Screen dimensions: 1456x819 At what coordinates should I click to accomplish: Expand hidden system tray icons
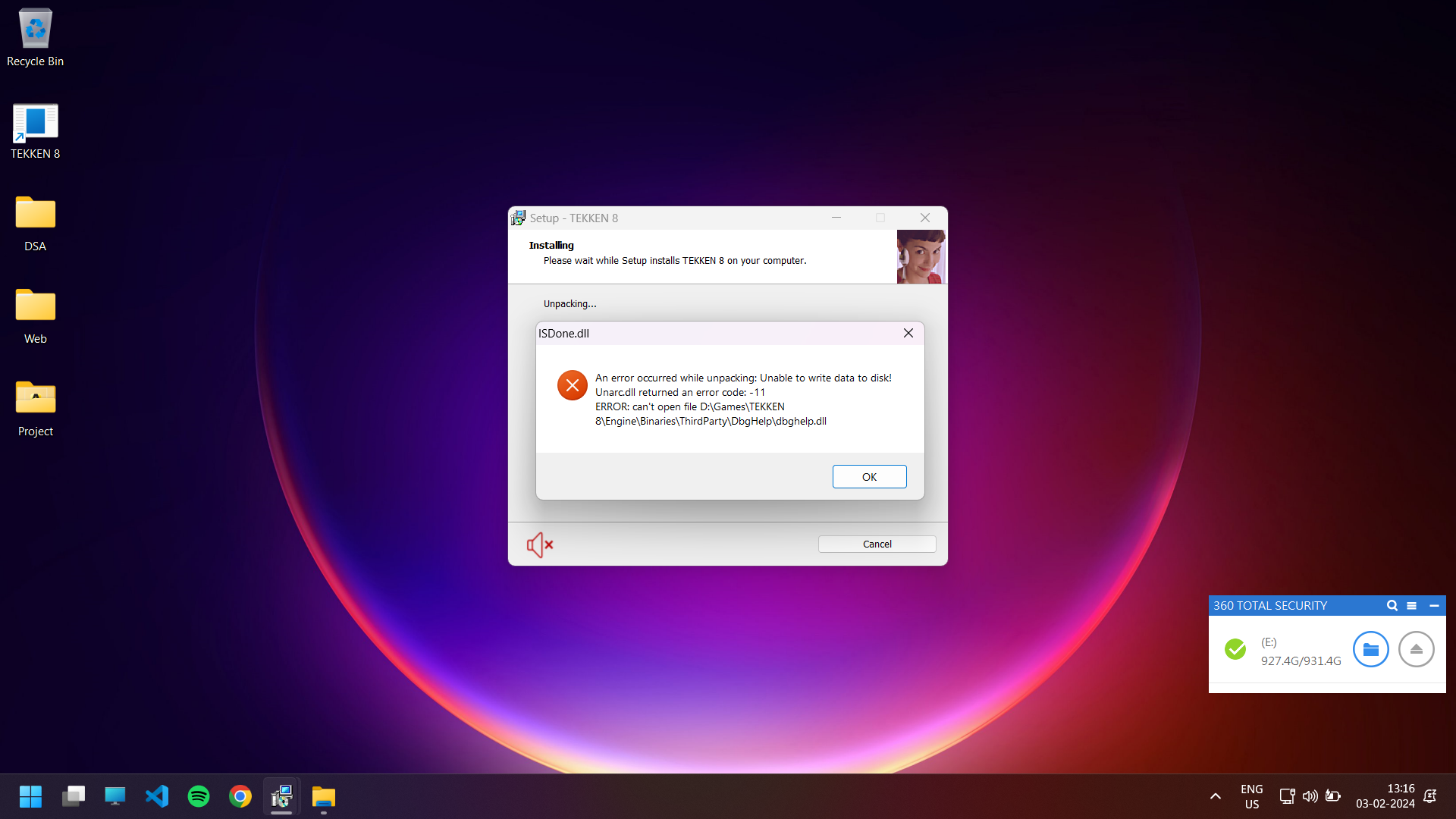pos(1214,796)
